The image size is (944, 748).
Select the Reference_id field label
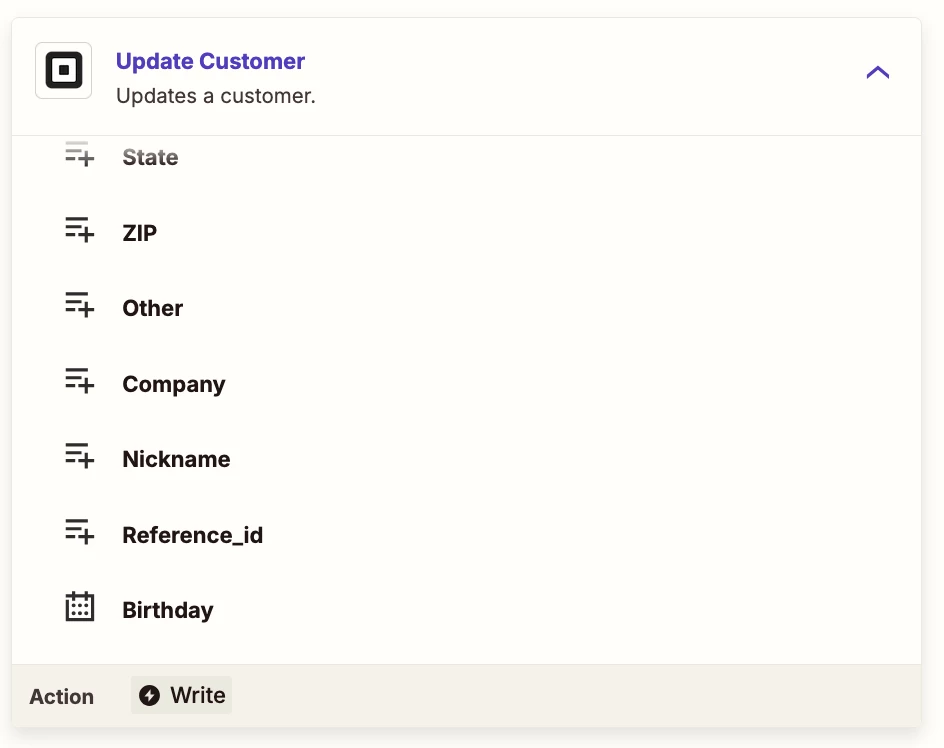click(193, 535)
